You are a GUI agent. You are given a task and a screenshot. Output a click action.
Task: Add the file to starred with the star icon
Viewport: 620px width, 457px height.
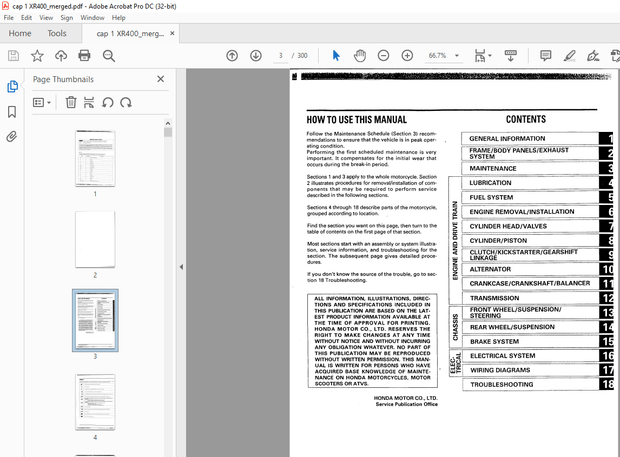point(37,56)
